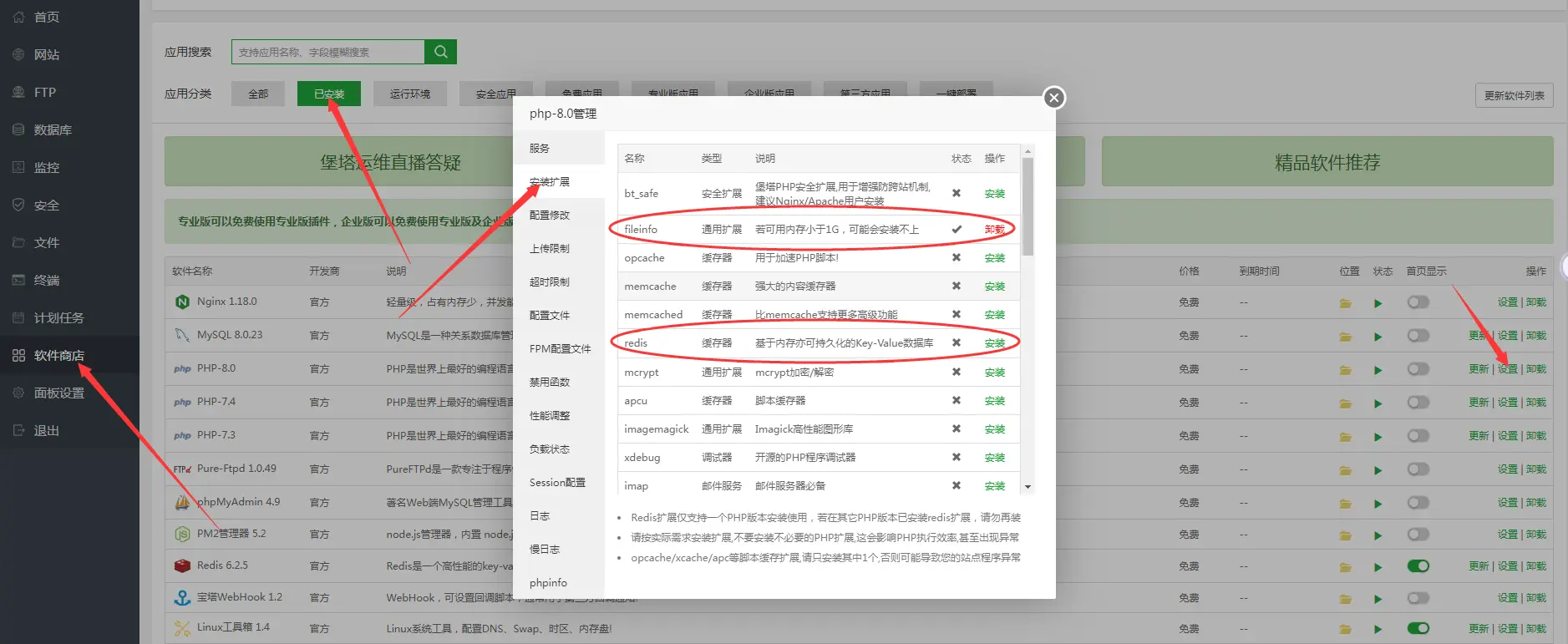Open 软件商店 in the left sidebar
1568x644 pixels.
[x=58, y=356]
